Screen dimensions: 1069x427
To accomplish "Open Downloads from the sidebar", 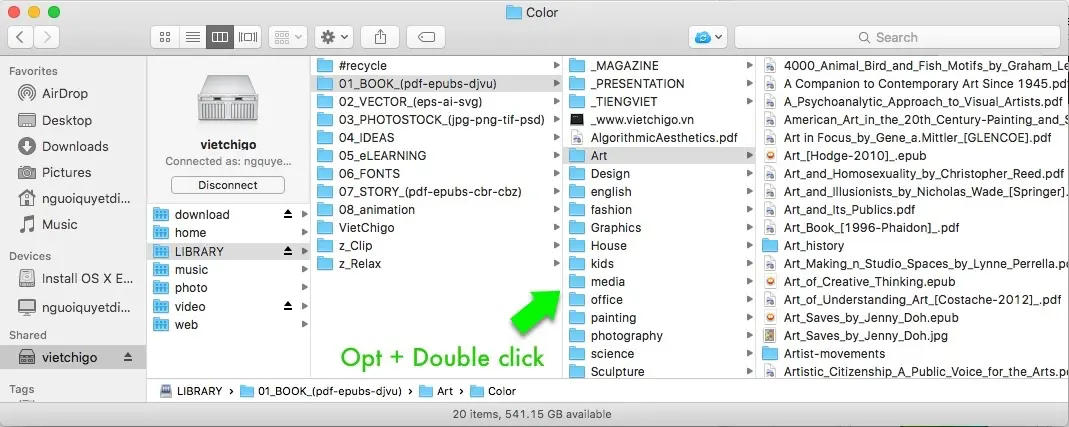I will (75, 146).
